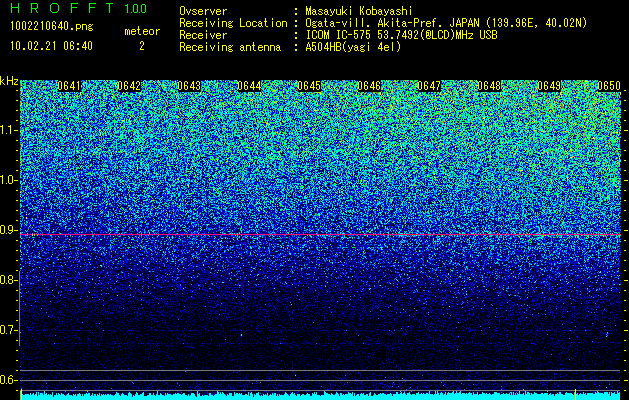
Task: Select the 0645 time label
Action: 309,86
